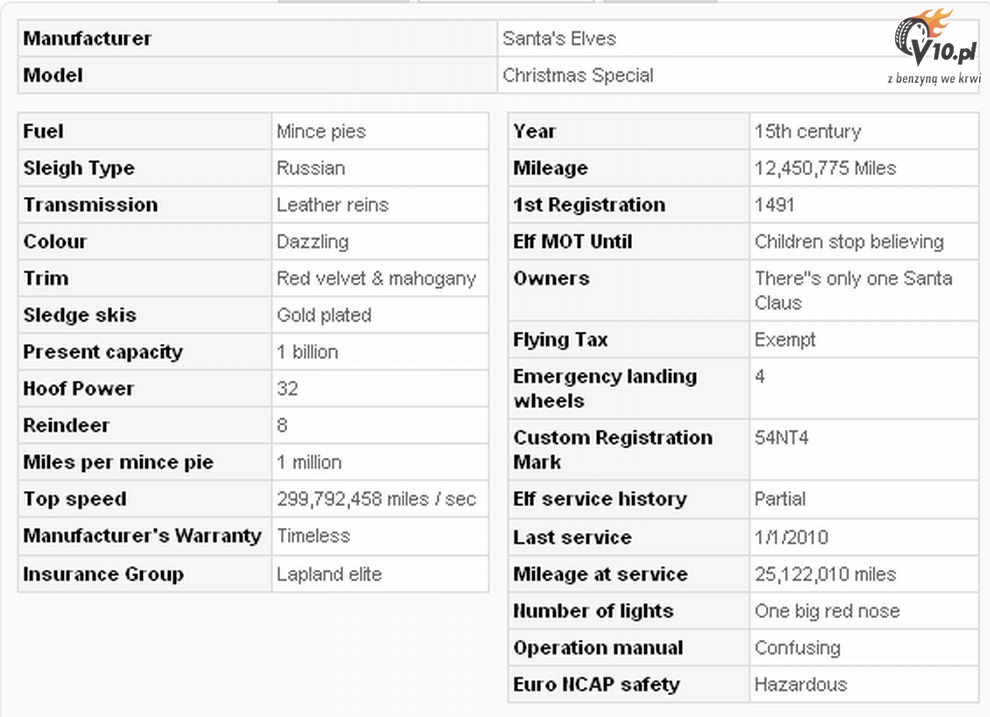Click the 'z benzyną we krwi' slogan text
This screenshot has width=990, height=717.
tap(934, 78)
